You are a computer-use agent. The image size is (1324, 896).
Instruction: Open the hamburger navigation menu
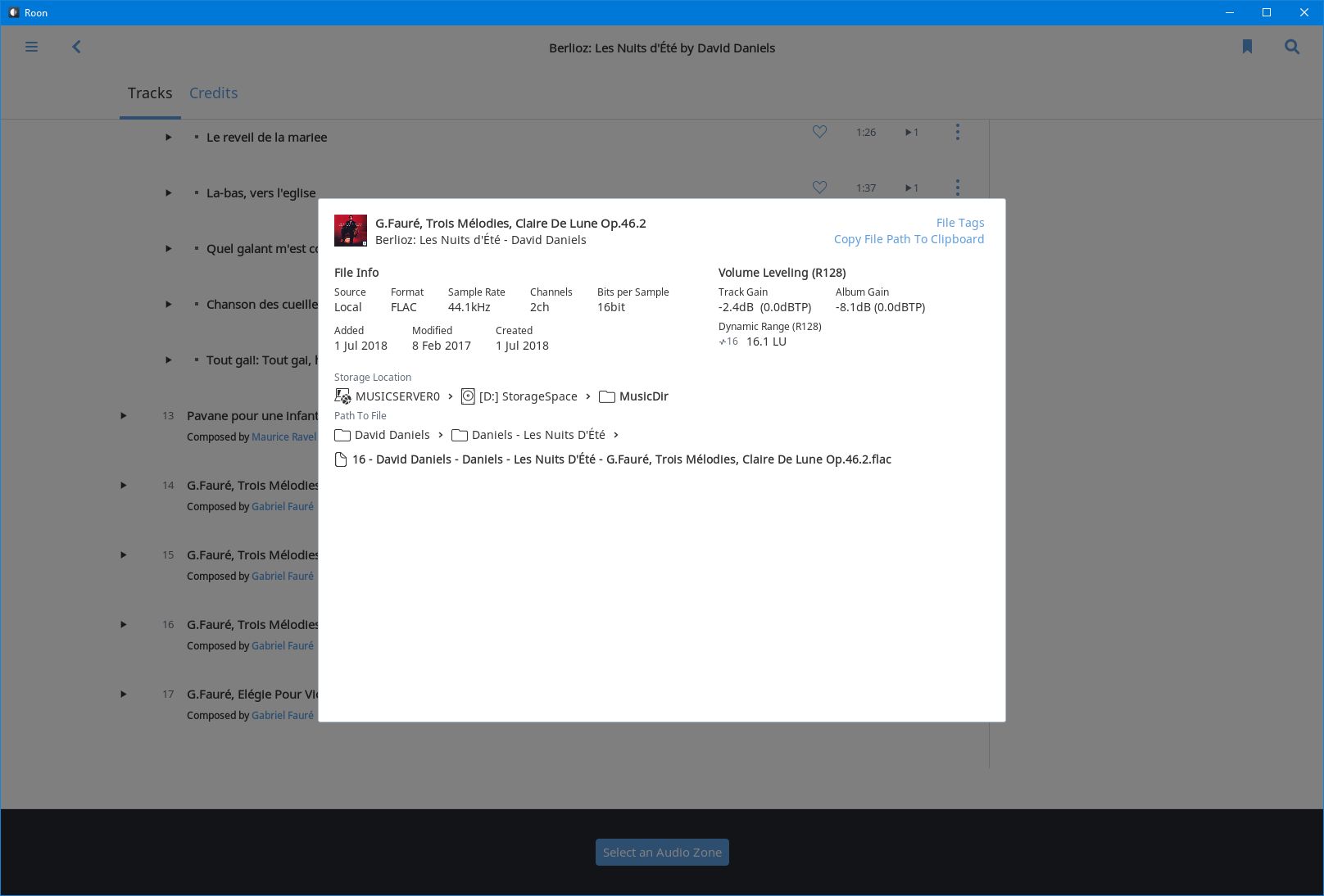coord(31,47)
